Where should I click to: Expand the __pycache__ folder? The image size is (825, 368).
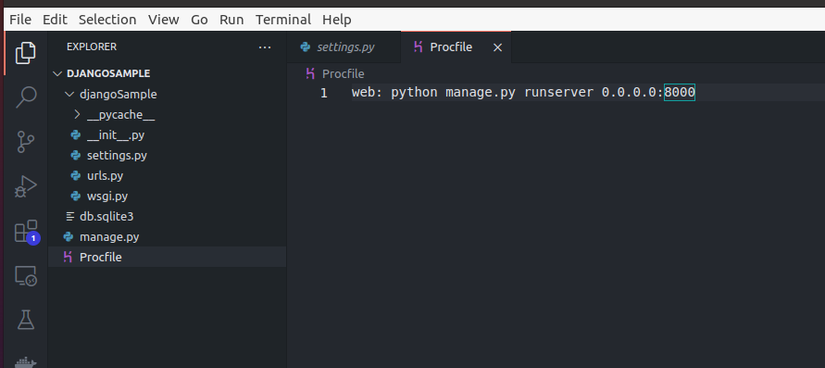tap(77, 115)
